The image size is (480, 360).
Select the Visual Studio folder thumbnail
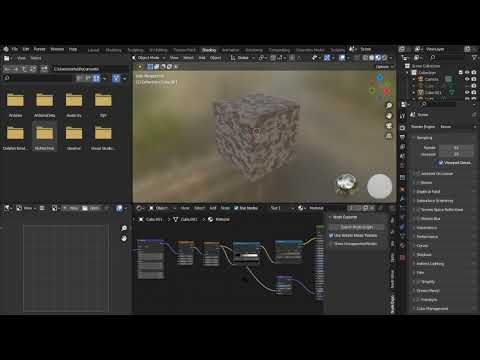coord(103,137)
